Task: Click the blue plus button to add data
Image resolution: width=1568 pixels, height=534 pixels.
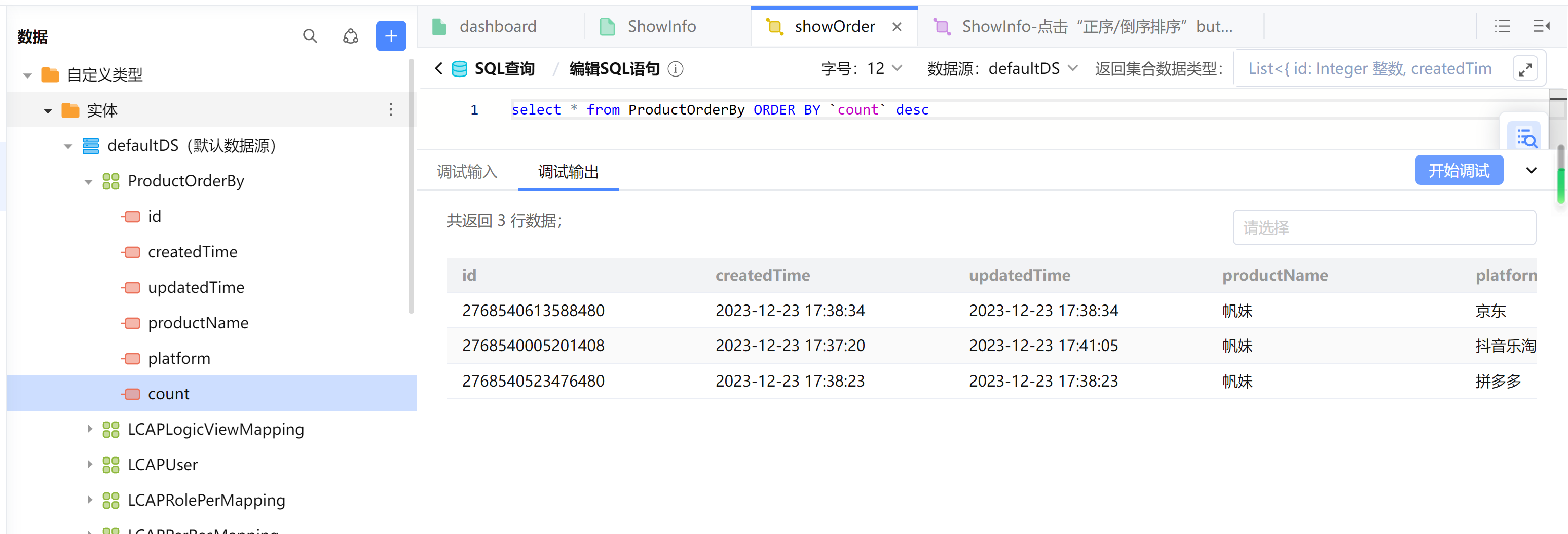Action: click(391, 35)
